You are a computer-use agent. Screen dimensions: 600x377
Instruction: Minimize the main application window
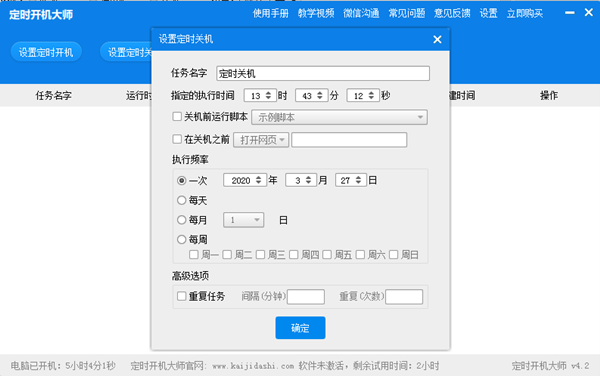569,13
